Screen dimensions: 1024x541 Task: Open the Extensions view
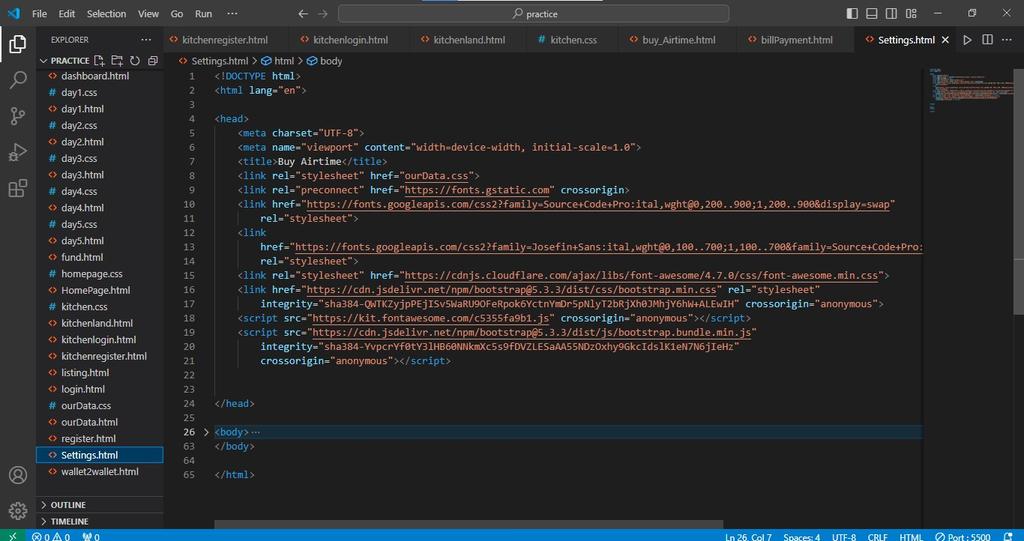click(18, 188)
